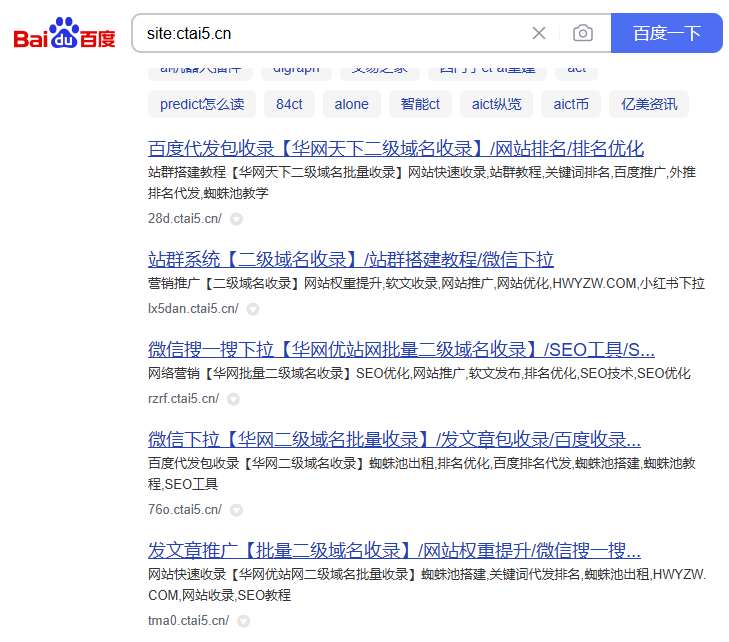This screenshot has width=729, height=642.
Task: Click the URL tma0.ctai5.cn/
Action: pos(188,621)
